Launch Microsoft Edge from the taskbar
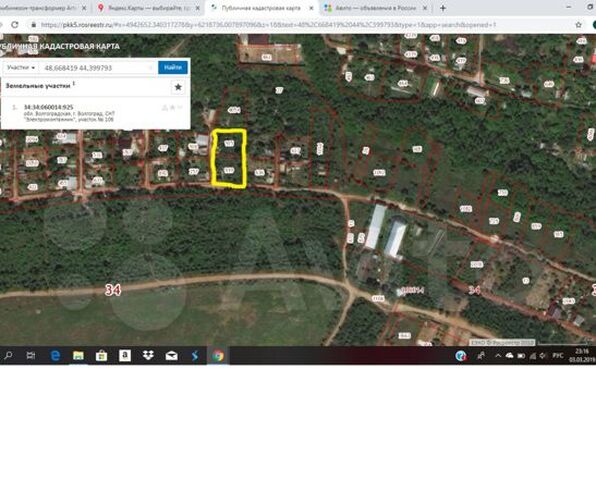 [x=55, y=355]
